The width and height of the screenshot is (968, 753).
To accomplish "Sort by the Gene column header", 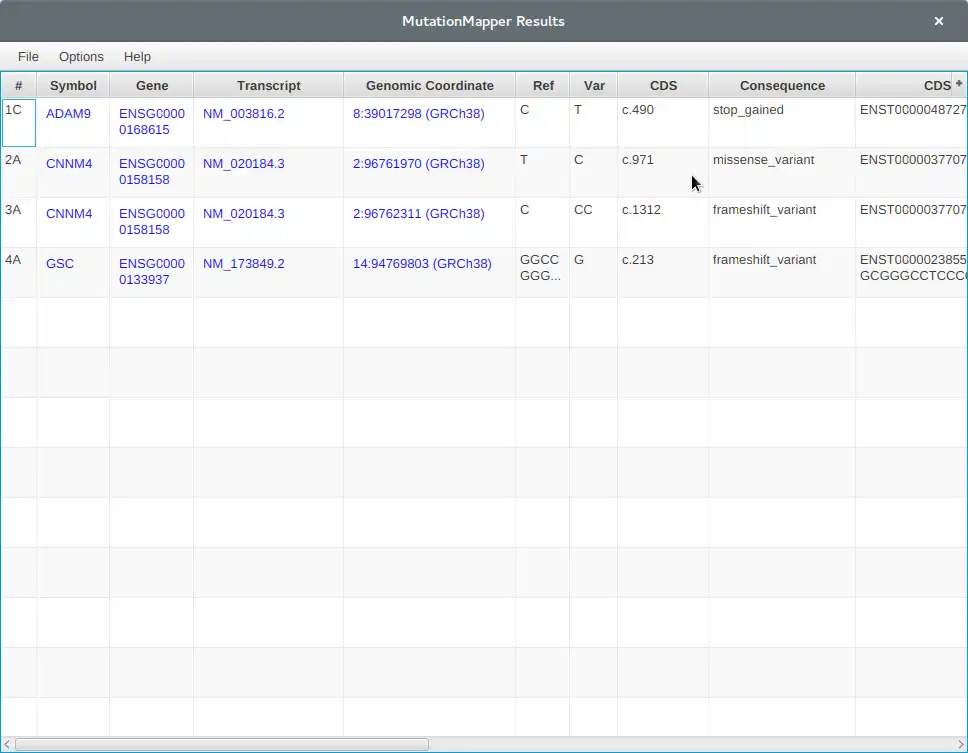I will point(152,86).
